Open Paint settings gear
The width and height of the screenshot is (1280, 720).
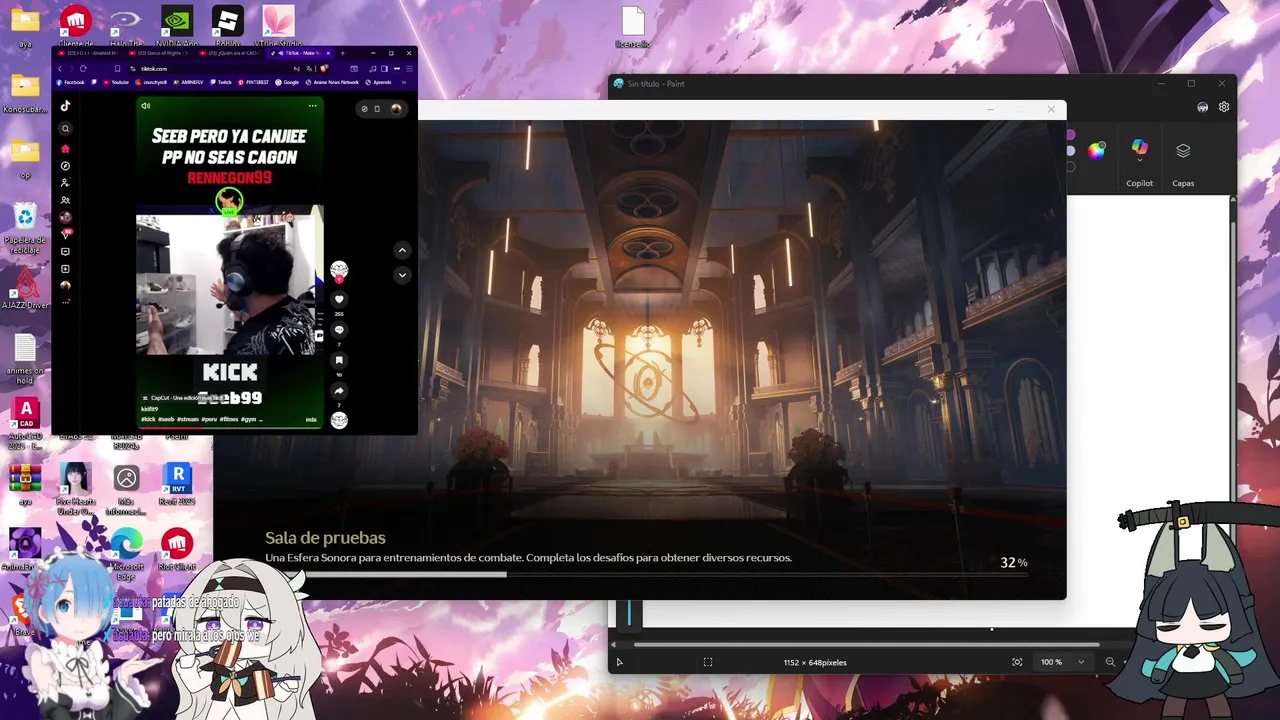point(1224,107)
